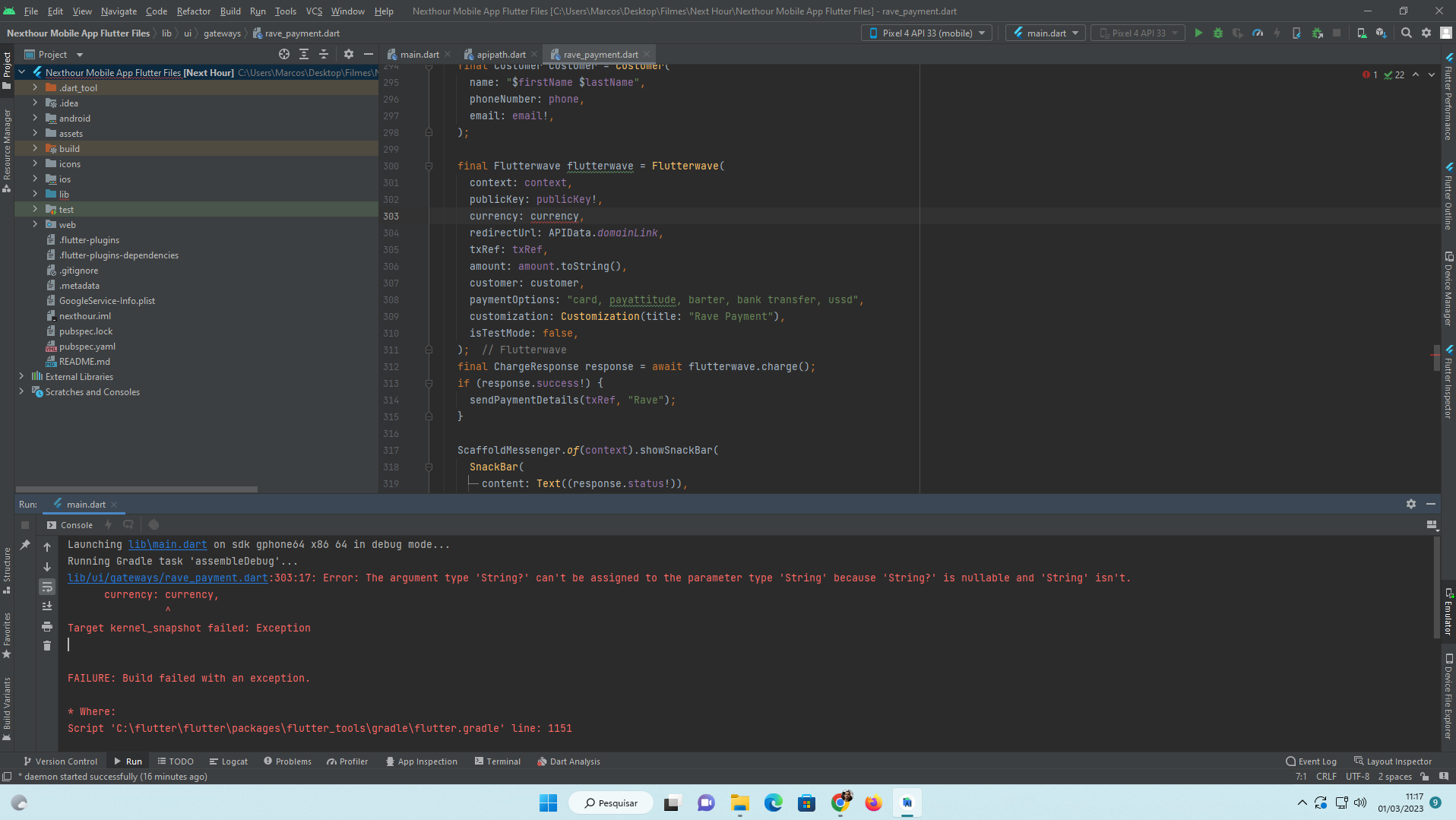Screen dimensions: 1456x820
Task: Open the Layout Inspector
Action: [x=1393, y=761]
